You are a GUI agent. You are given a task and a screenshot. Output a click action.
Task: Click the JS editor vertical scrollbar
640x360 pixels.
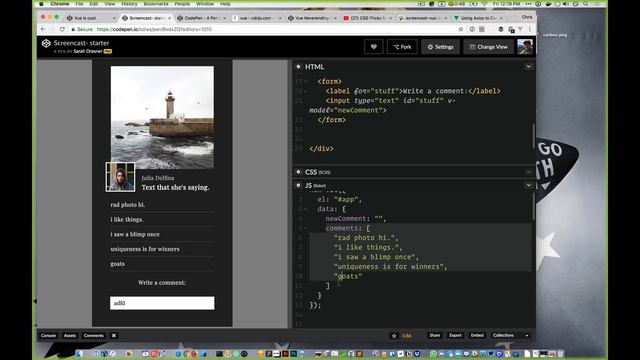point(533,207)
